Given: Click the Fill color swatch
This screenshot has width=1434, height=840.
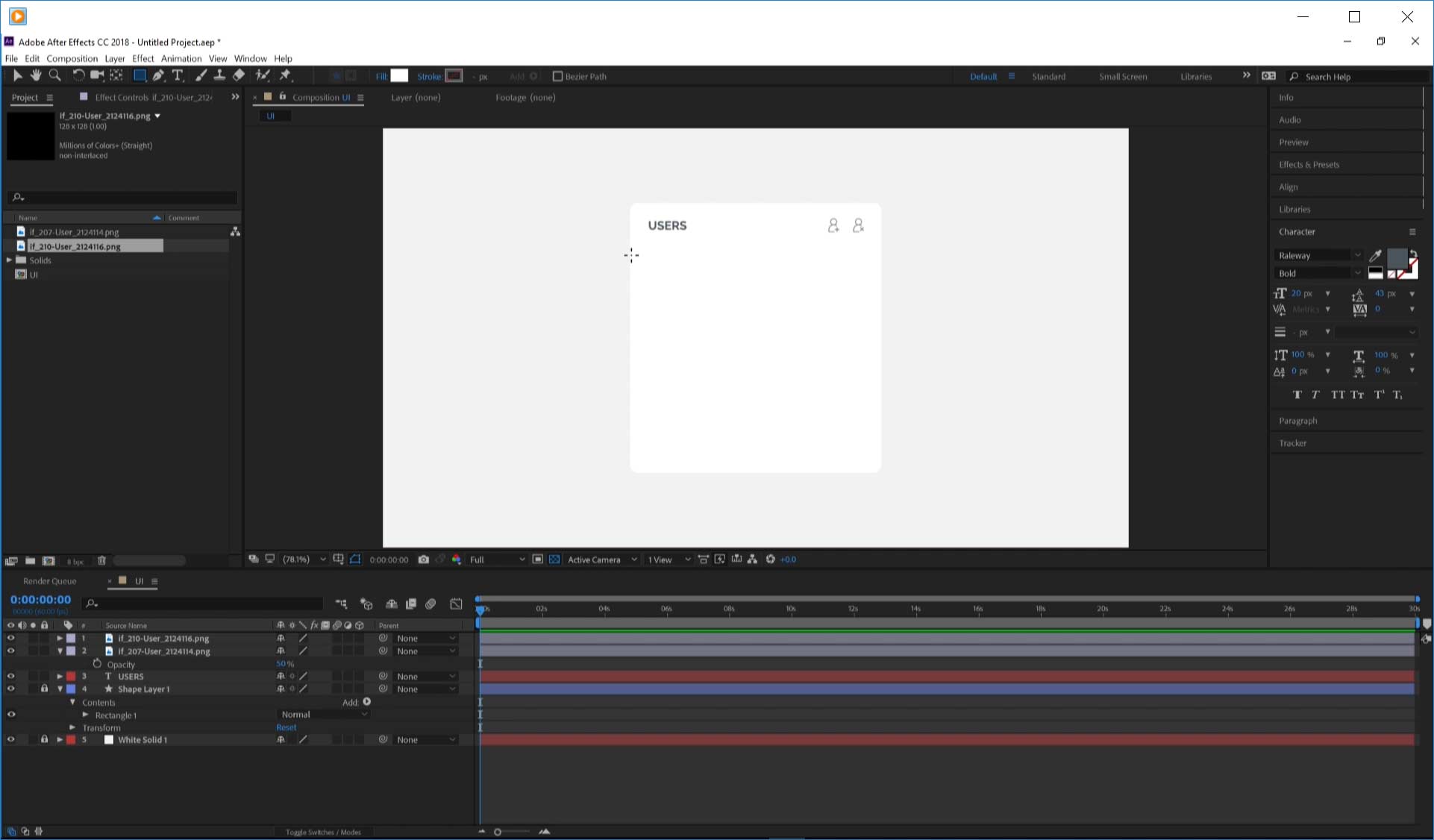Looking at the screenshot, I should pos(399,76).
